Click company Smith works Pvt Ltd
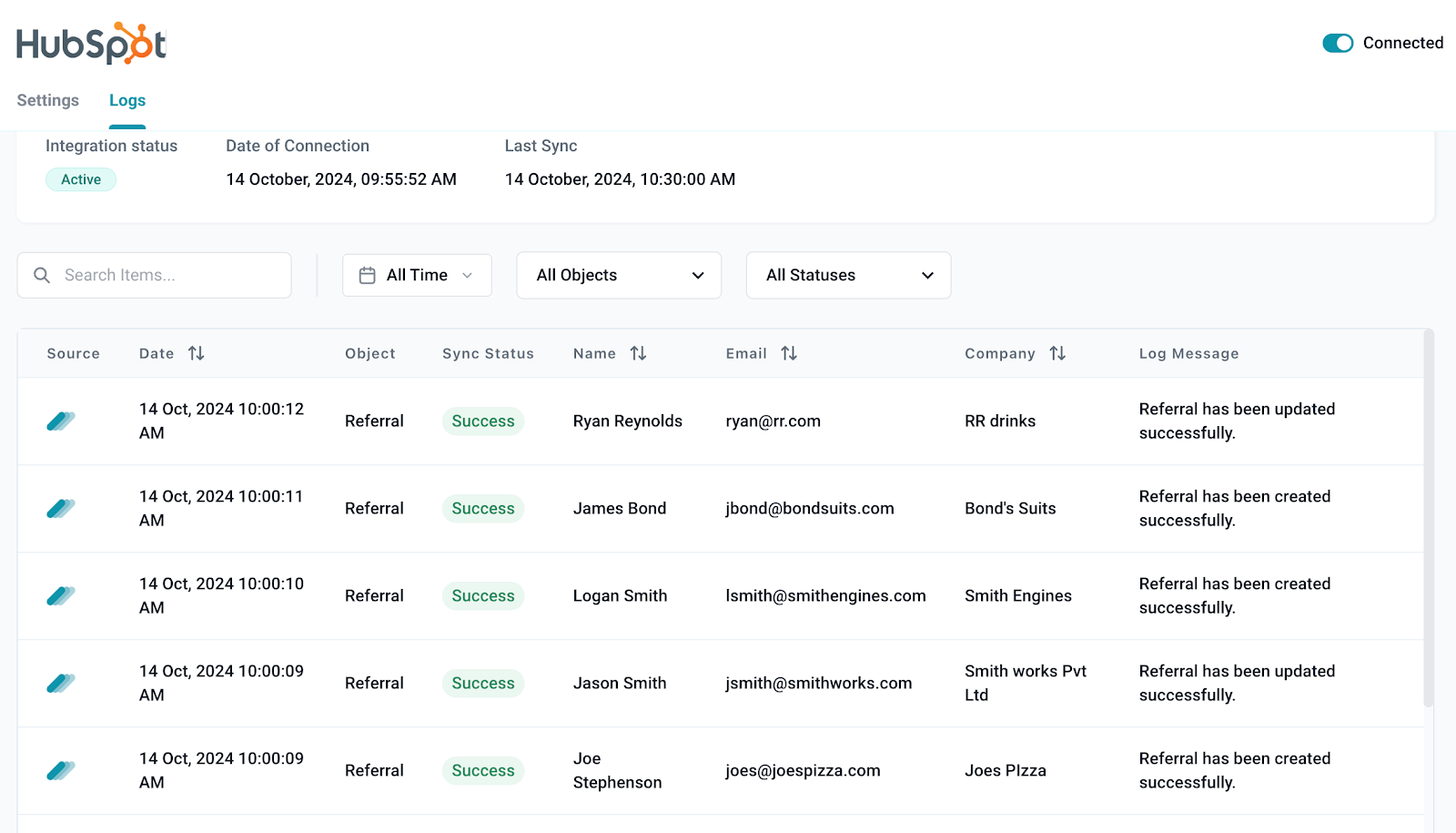The height and width of the screenshot is (833, 1456). (x=1026, y=683)
